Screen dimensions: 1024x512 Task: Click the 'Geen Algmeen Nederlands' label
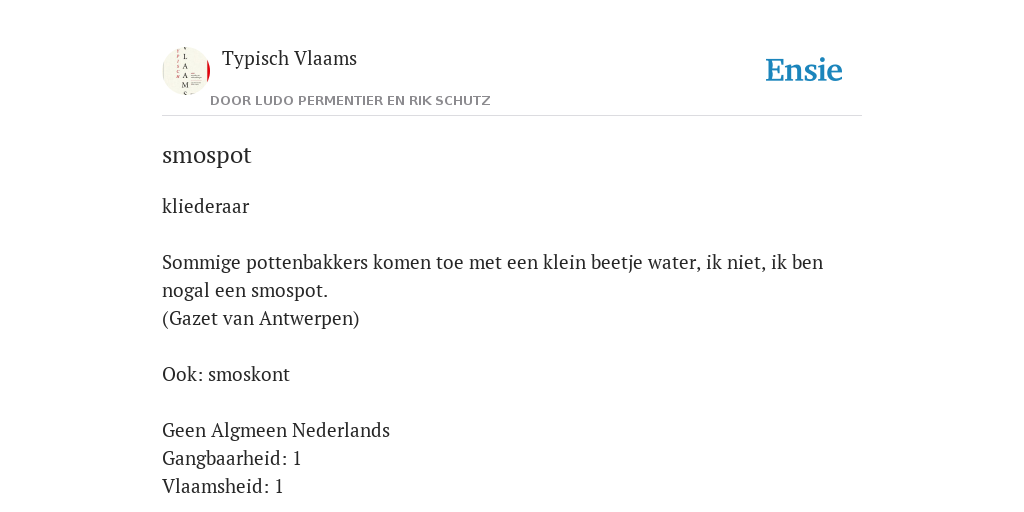pyautogui.click(x=276, y=430)
